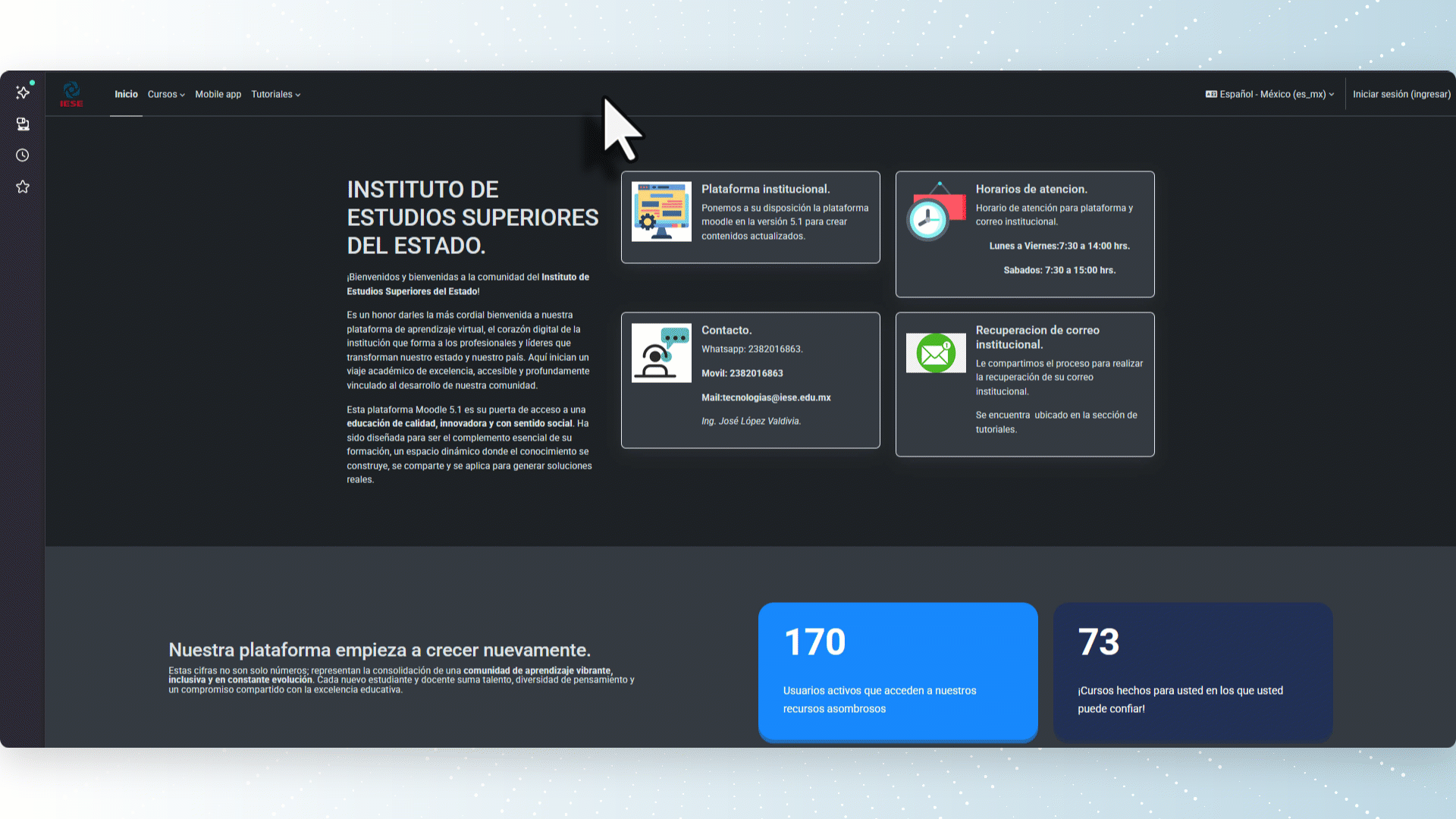Select the sparkles icon in the left sidebar
This screenshot has width=1456, height=819.
click(x=23, y=93)
